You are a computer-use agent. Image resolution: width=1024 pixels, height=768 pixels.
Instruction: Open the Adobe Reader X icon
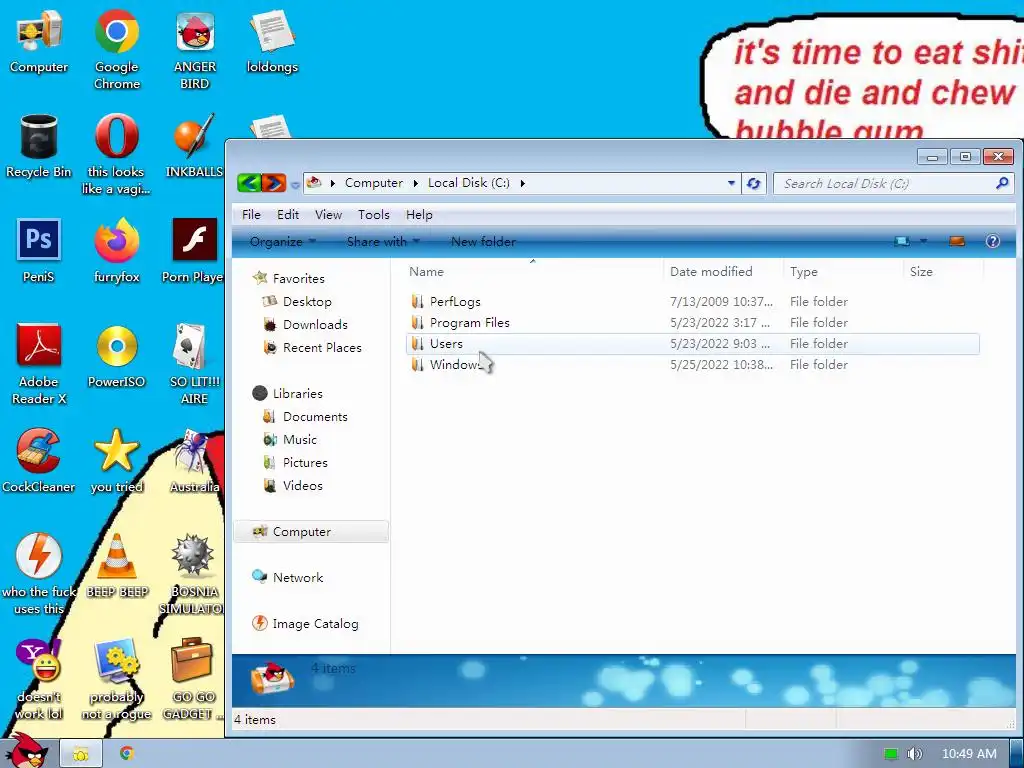[39, 364]
